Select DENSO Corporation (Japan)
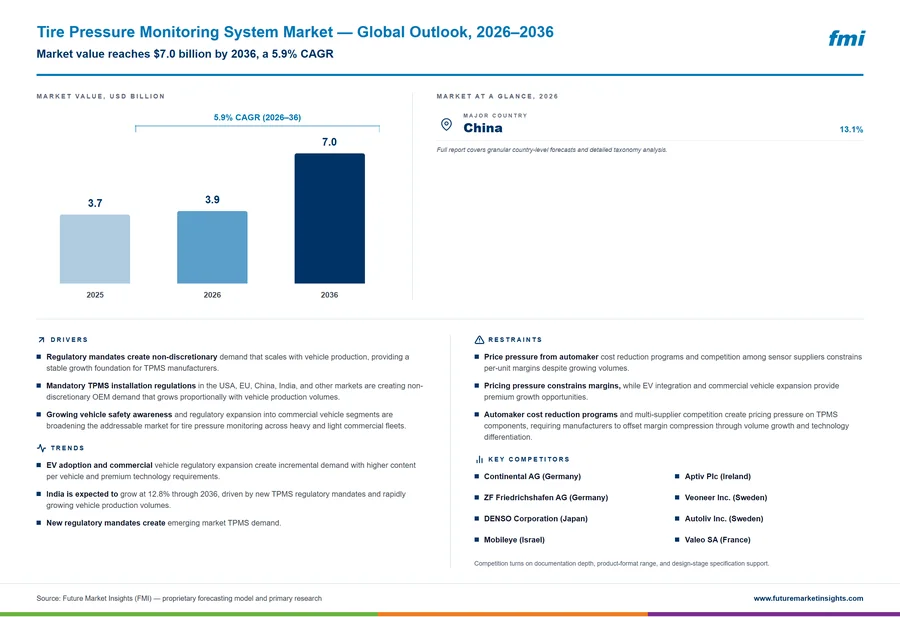Screen dimensions: 900x617 pyautogui.click(x=536, y=518)
